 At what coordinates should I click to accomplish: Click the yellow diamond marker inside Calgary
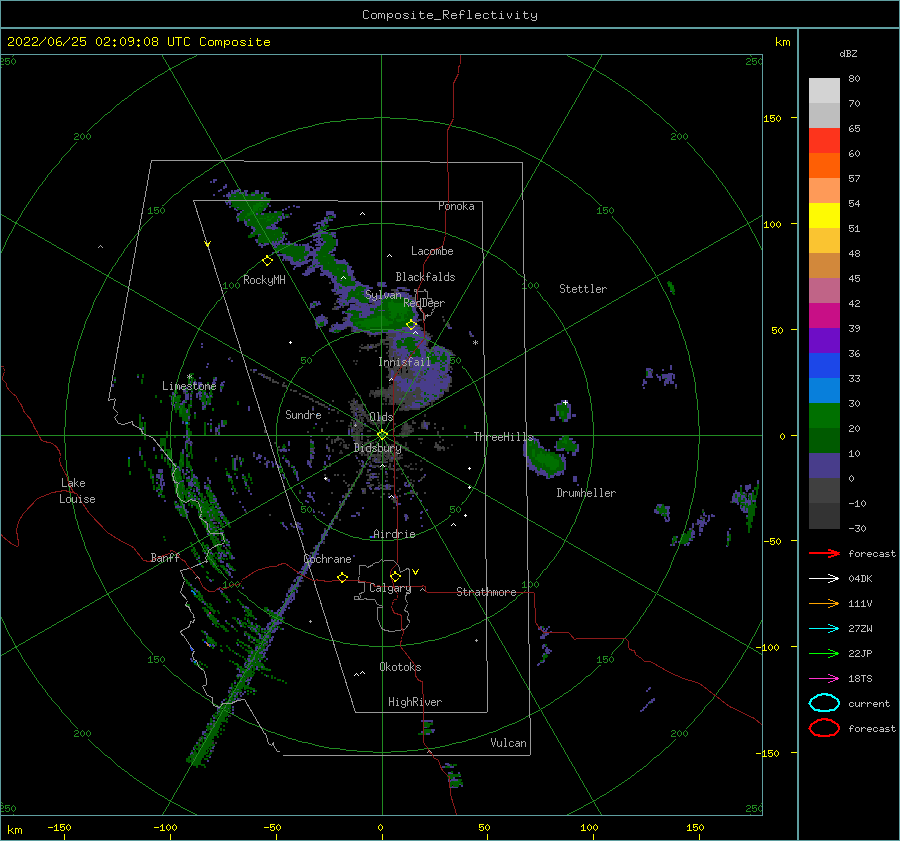pos(395,576)
